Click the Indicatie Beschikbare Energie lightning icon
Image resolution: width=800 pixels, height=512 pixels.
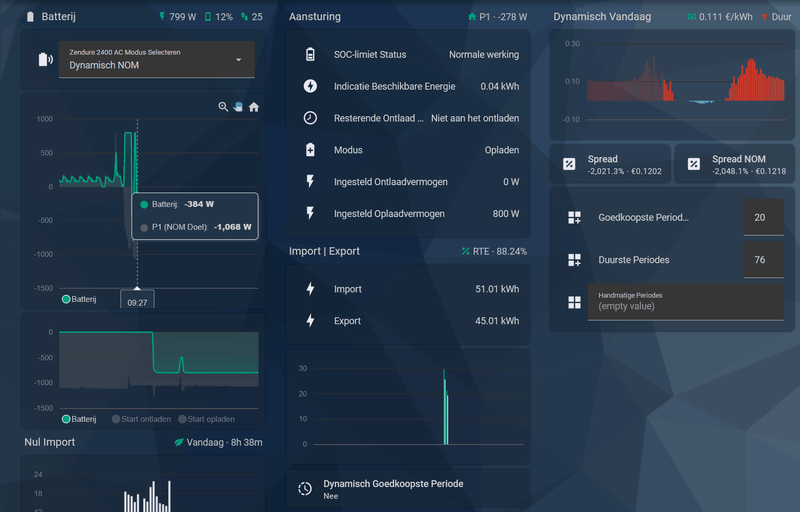(310, 86)
